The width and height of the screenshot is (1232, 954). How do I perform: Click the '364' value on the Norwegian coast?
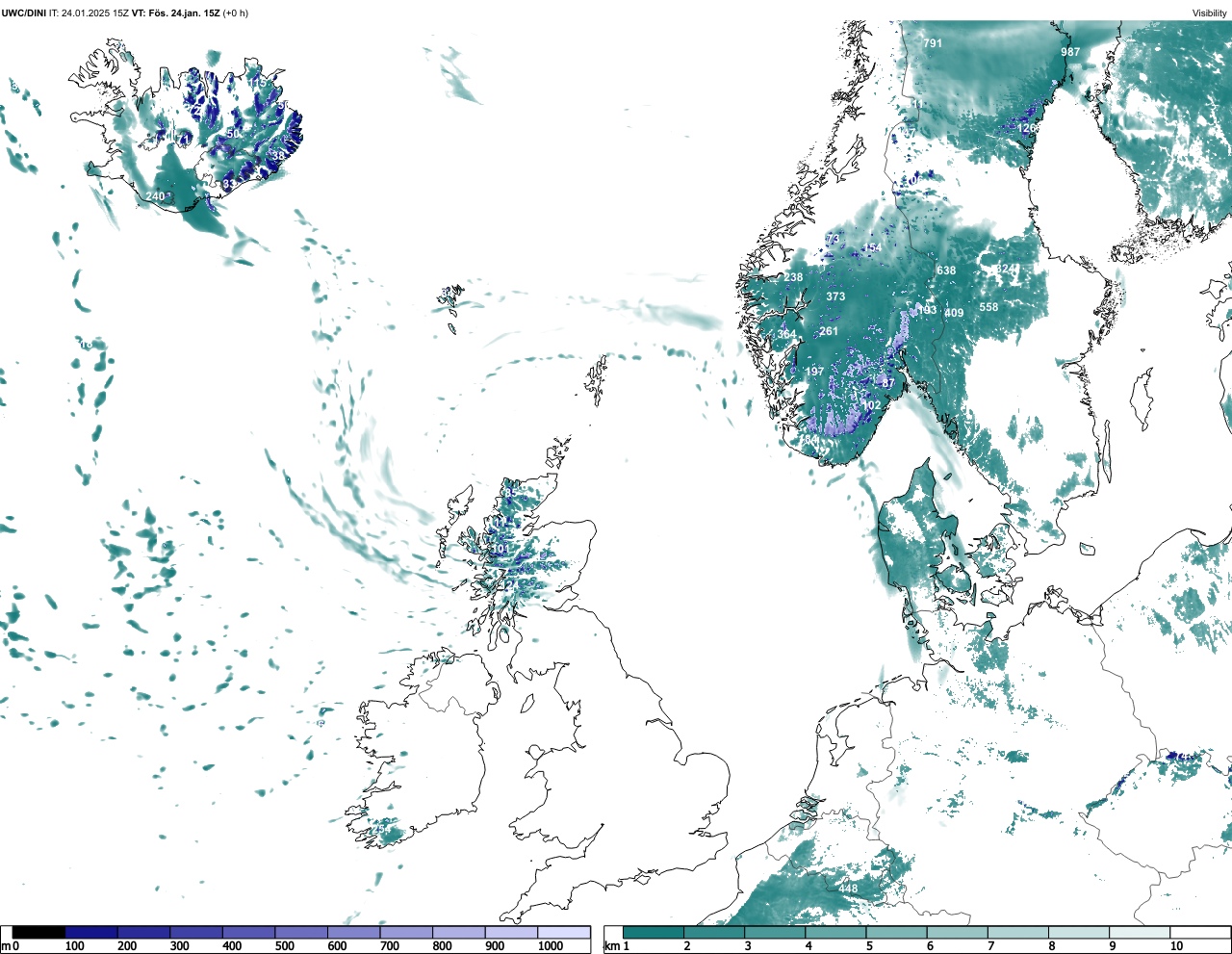(787, 335)
